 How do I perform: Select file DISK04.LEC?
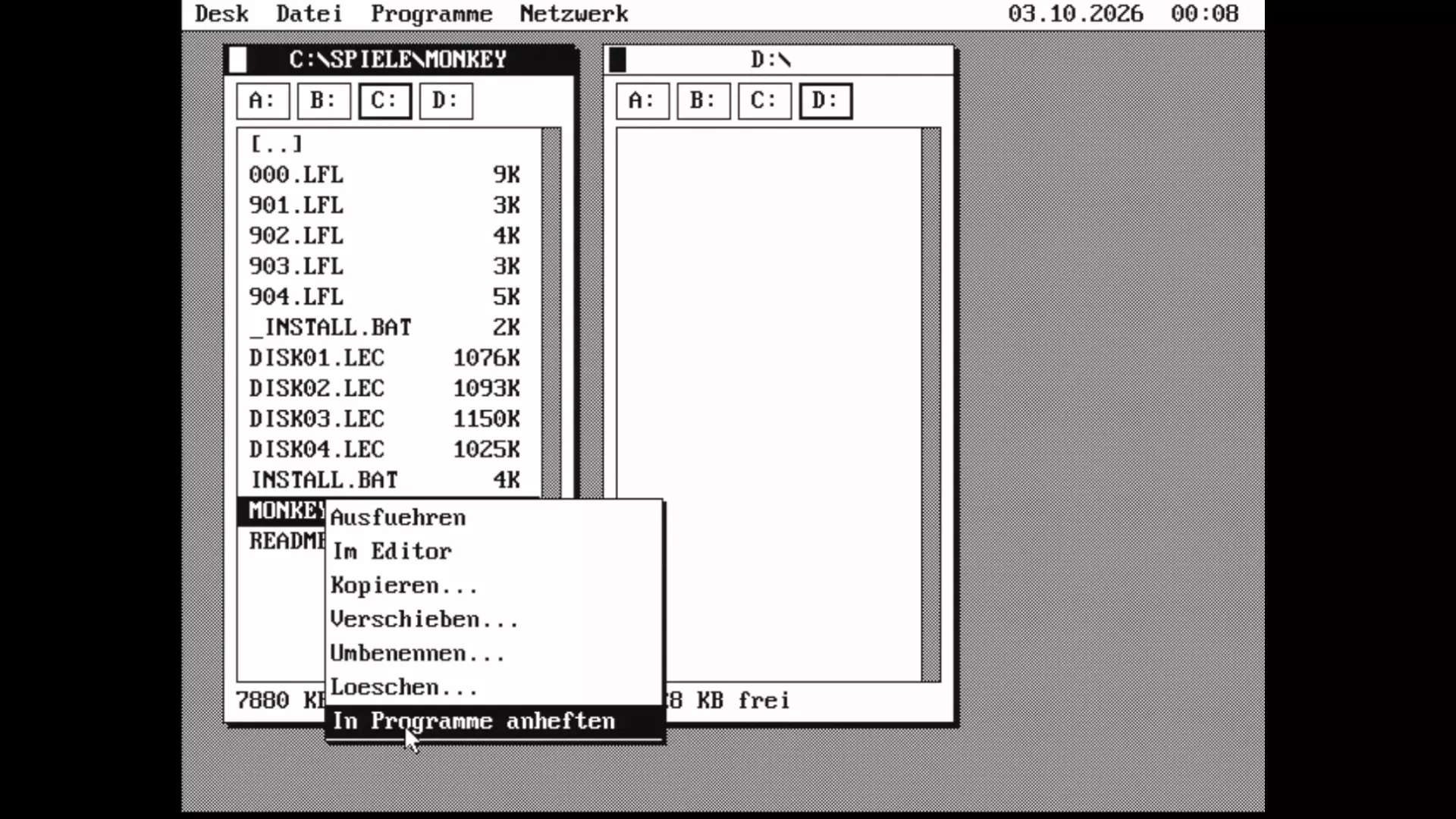(389, 449)
